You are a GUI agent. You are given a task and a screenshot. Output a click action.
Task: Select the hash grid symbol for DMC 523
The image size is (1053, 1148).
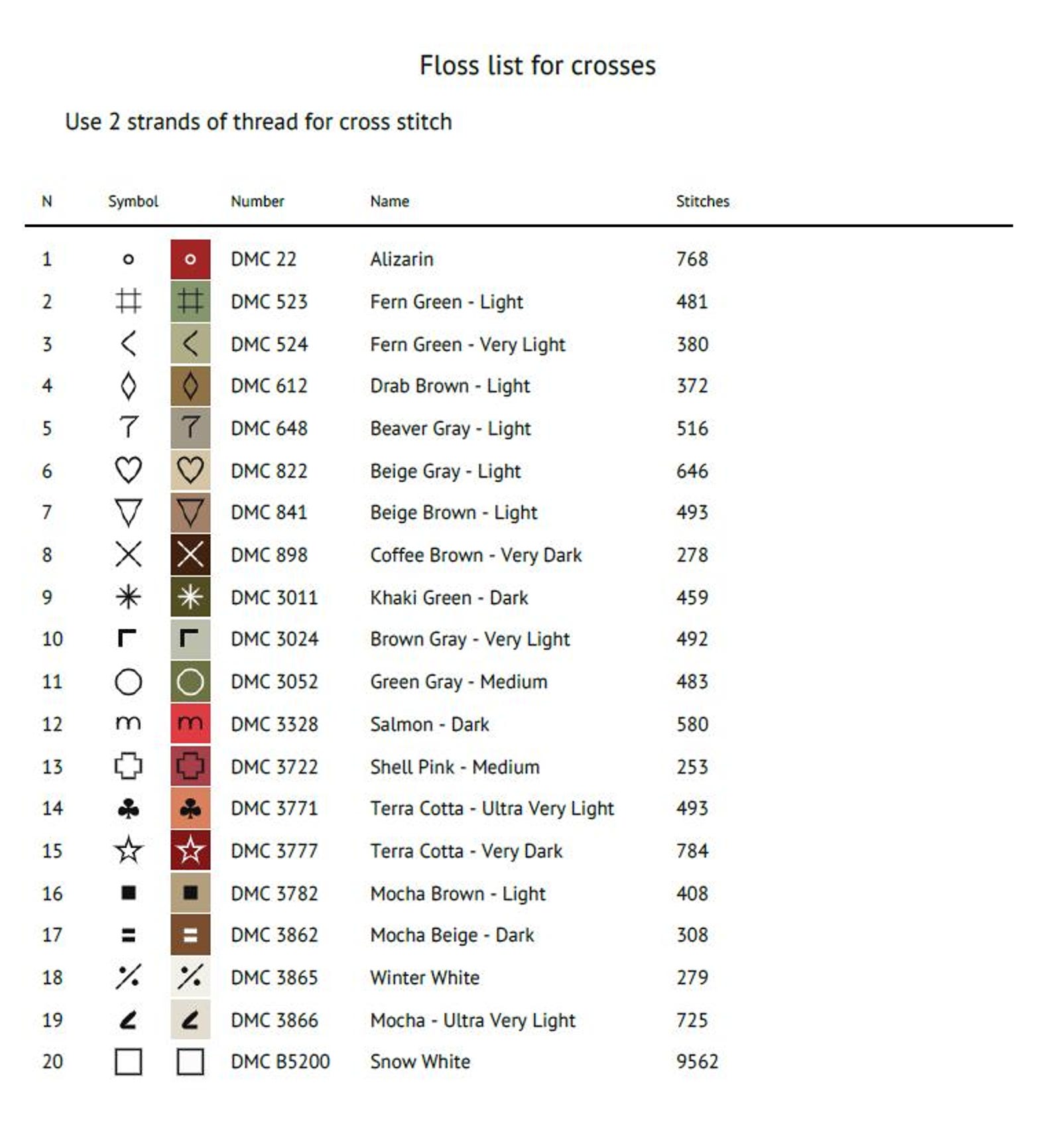coord(128,301)
